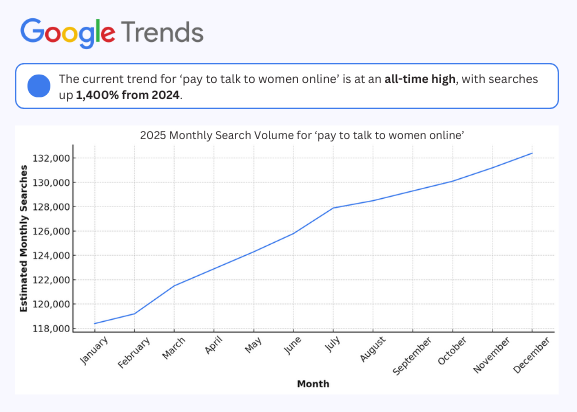Click the '122,000' y-axis value
577x412 pixels.
pos(51,280)
